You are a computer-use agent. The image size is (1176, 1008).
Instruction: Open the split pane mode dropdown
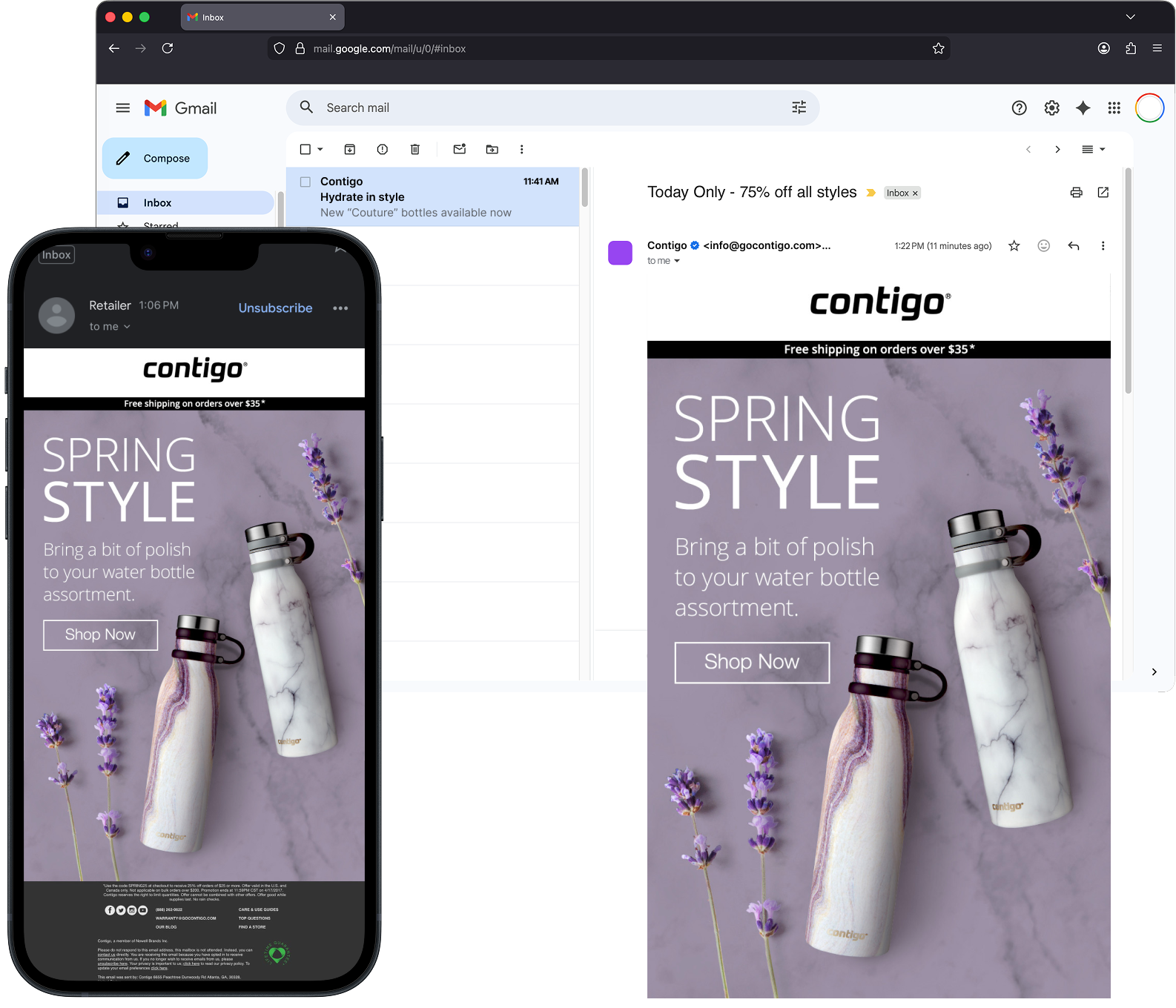(x=1094, y=150)
